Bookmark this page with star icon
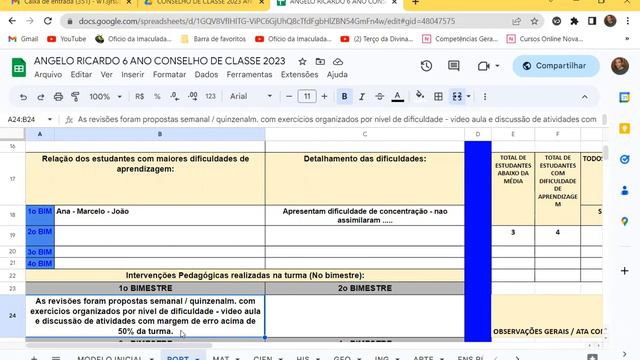640x360 pixels. pyautogui.click(x=534, y=21)
